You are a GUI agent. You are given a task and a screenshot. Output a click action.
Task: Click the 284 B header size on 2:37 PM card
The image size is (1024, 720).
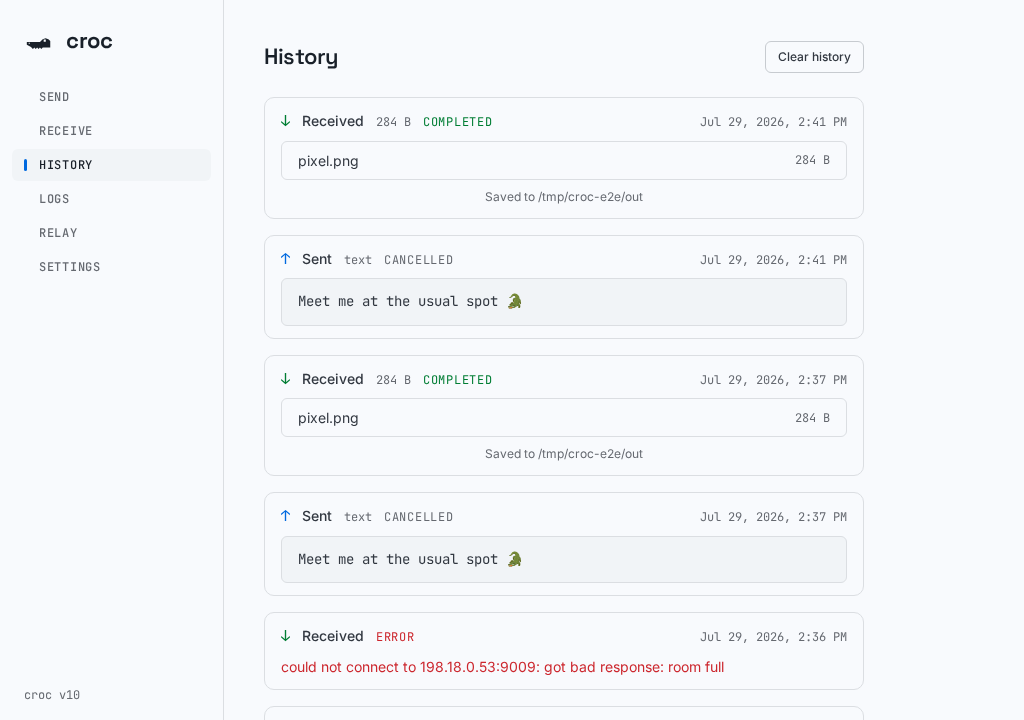point(393,380)
